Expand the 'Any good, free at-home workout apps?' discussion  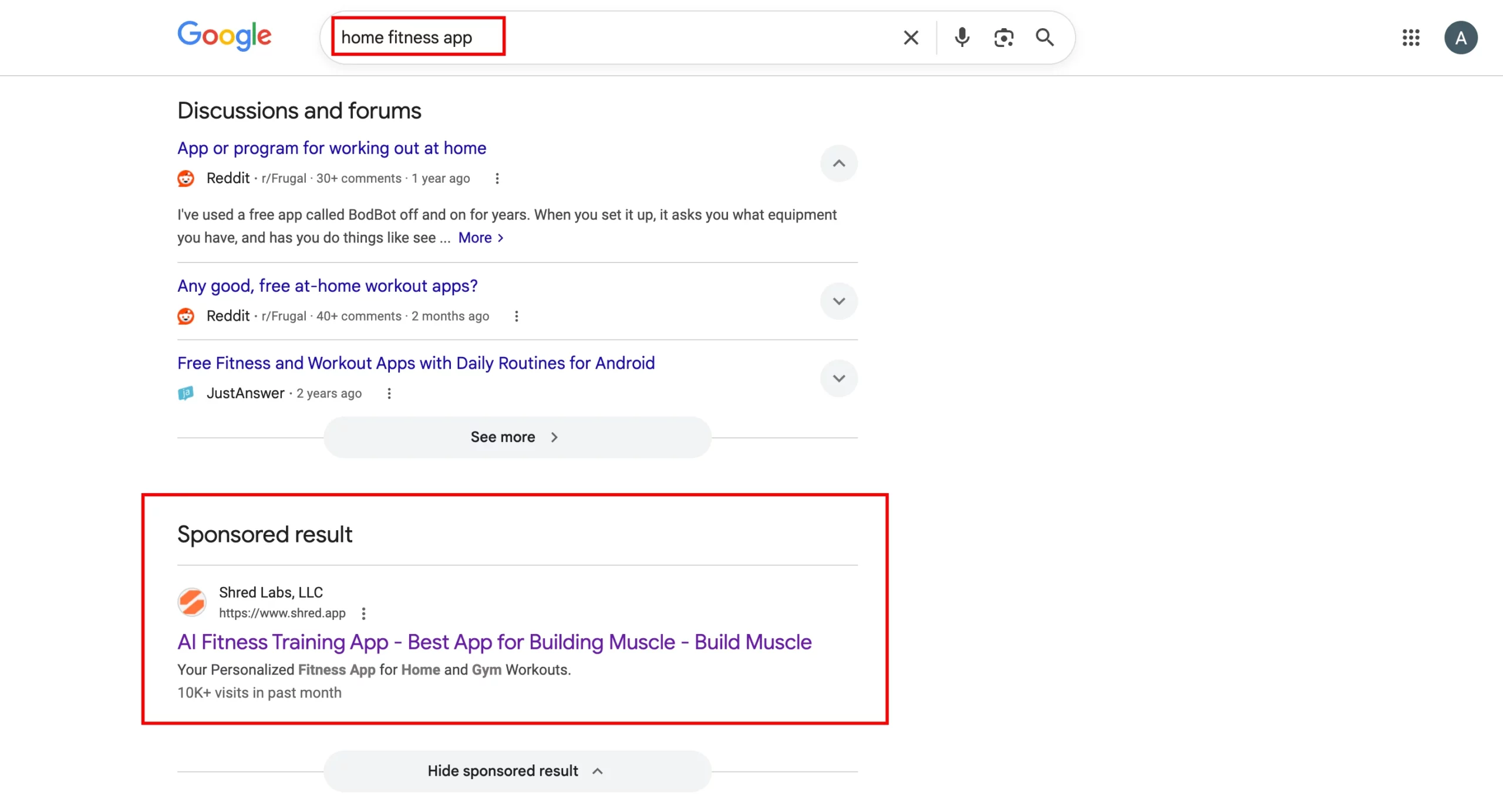(x=839, y=301)
